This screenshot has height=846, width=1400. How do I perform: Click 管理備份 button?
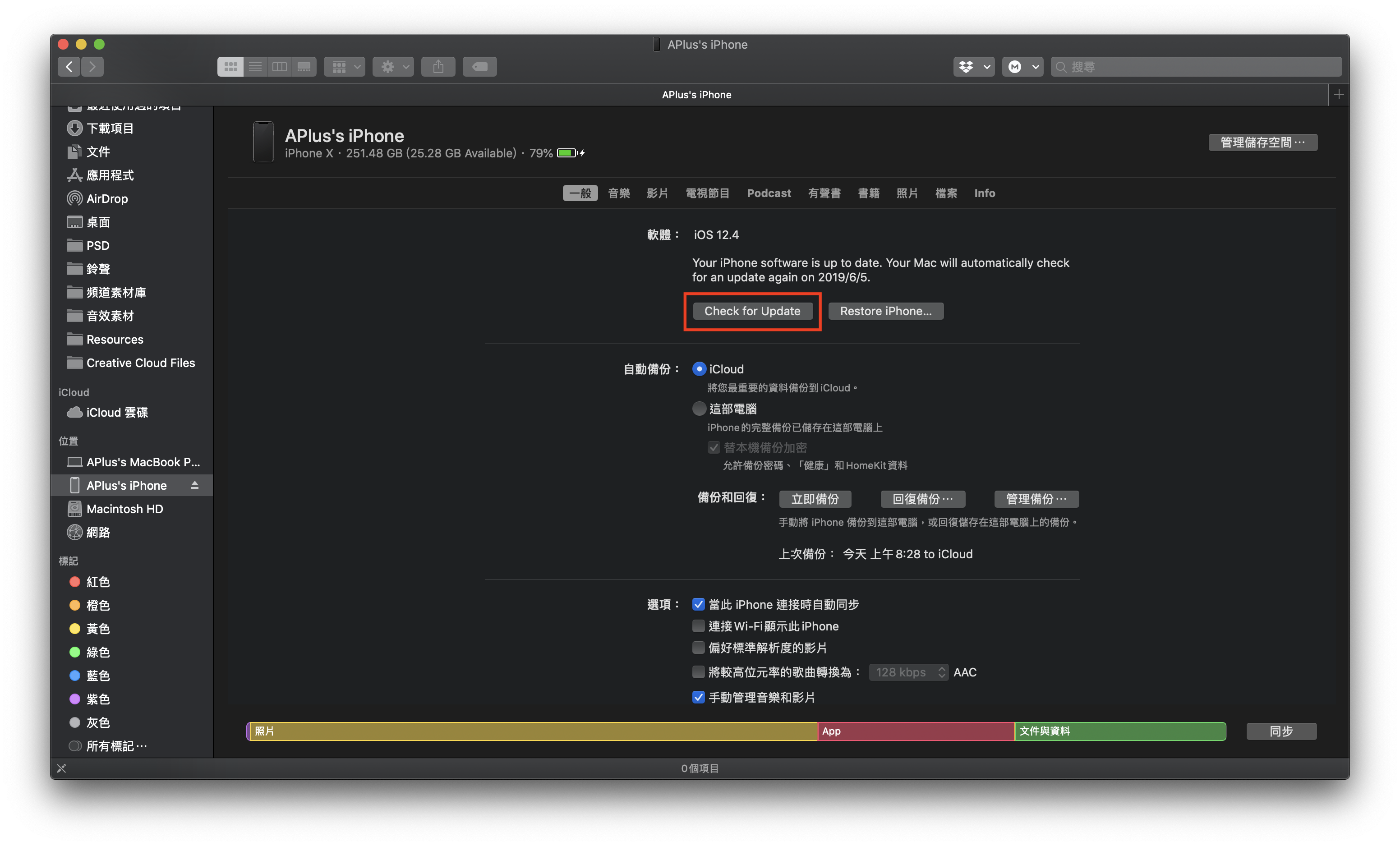click(1036, 499)
